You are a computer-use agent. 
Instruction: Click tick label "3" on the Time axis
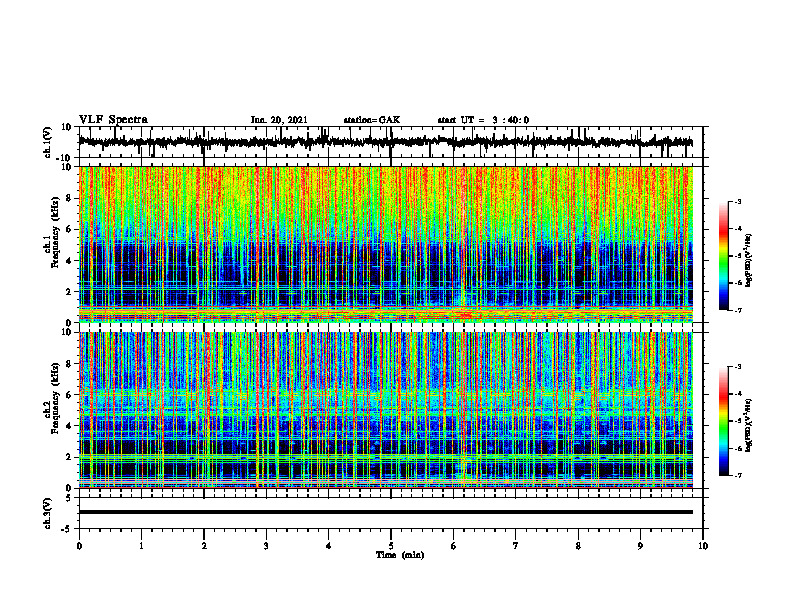(x=266, y=546)
